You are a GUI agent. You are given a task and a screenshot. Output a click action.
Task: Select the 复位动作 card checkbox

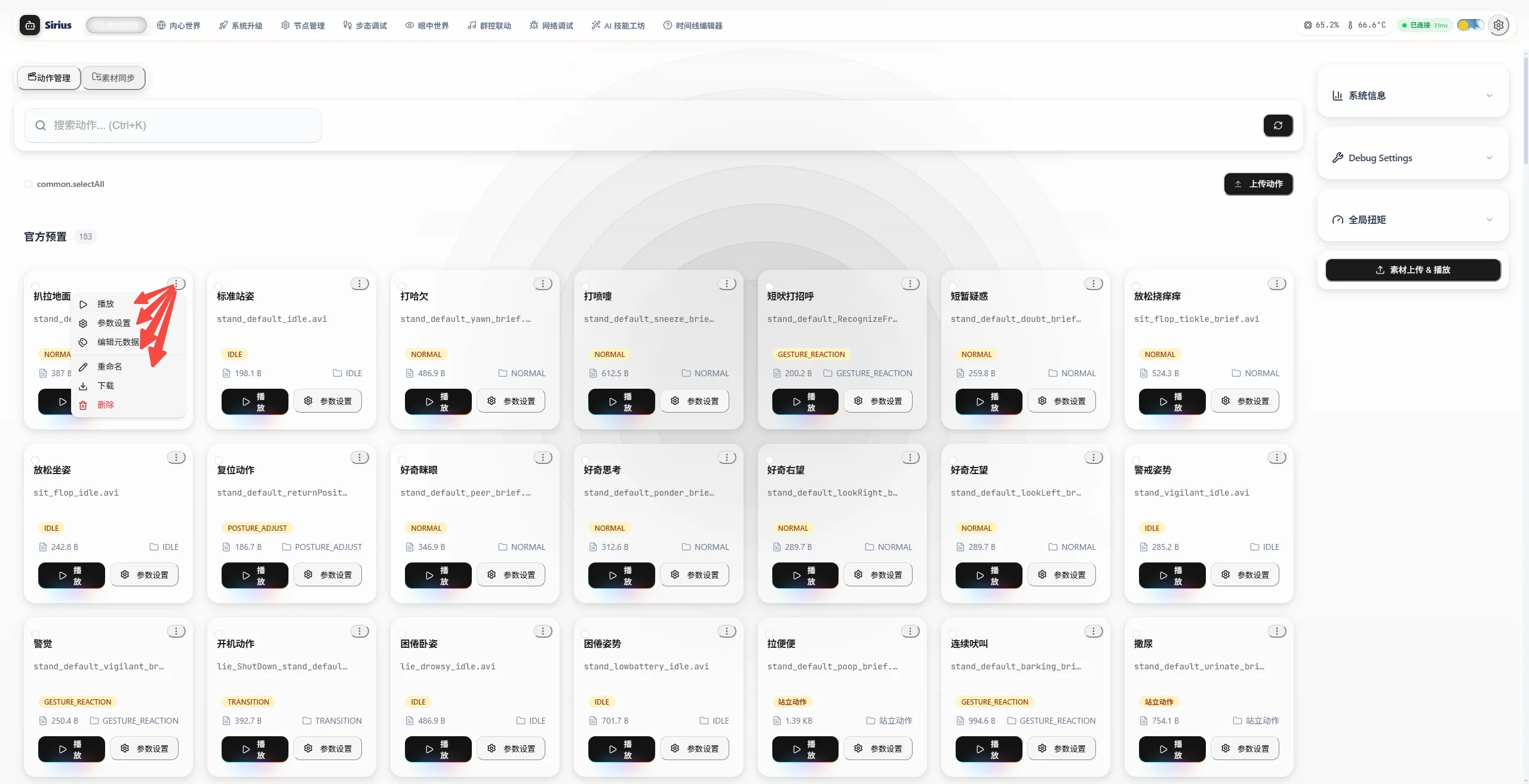[219, 460]
